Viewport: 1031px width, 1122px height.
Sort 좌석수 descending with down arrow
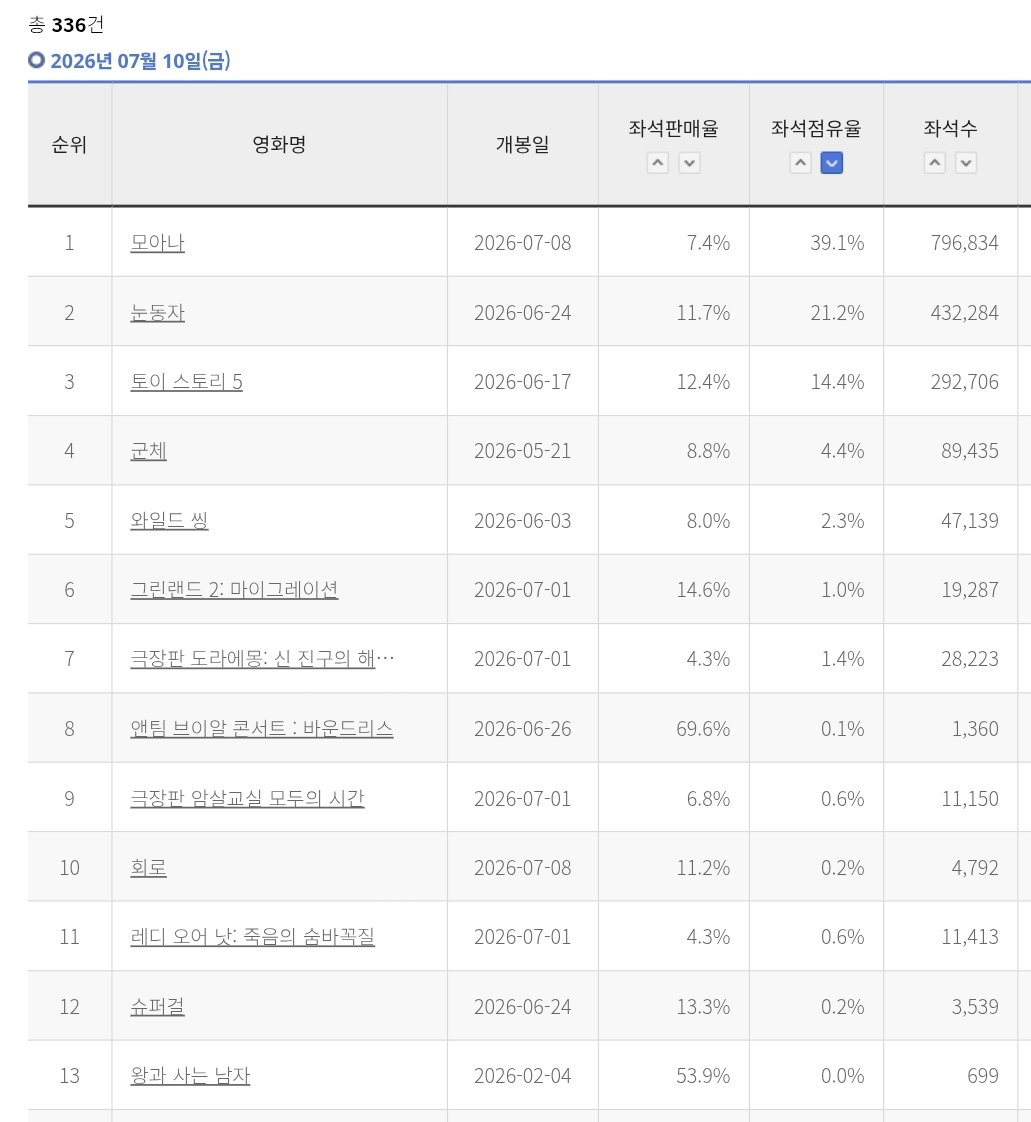pyautogui.click(x=966, y=163)
